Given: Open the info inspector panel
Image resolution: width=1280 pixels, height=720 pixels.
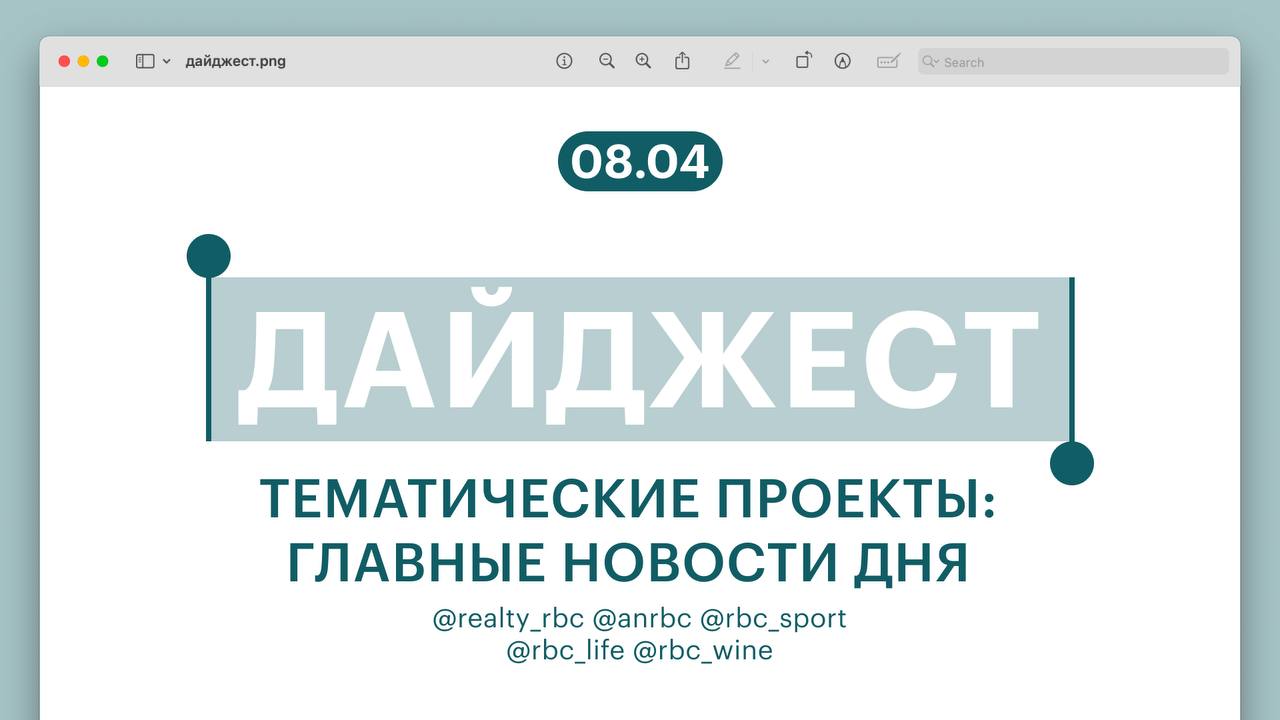Looking at the screenshot, I should pos(564,61).
